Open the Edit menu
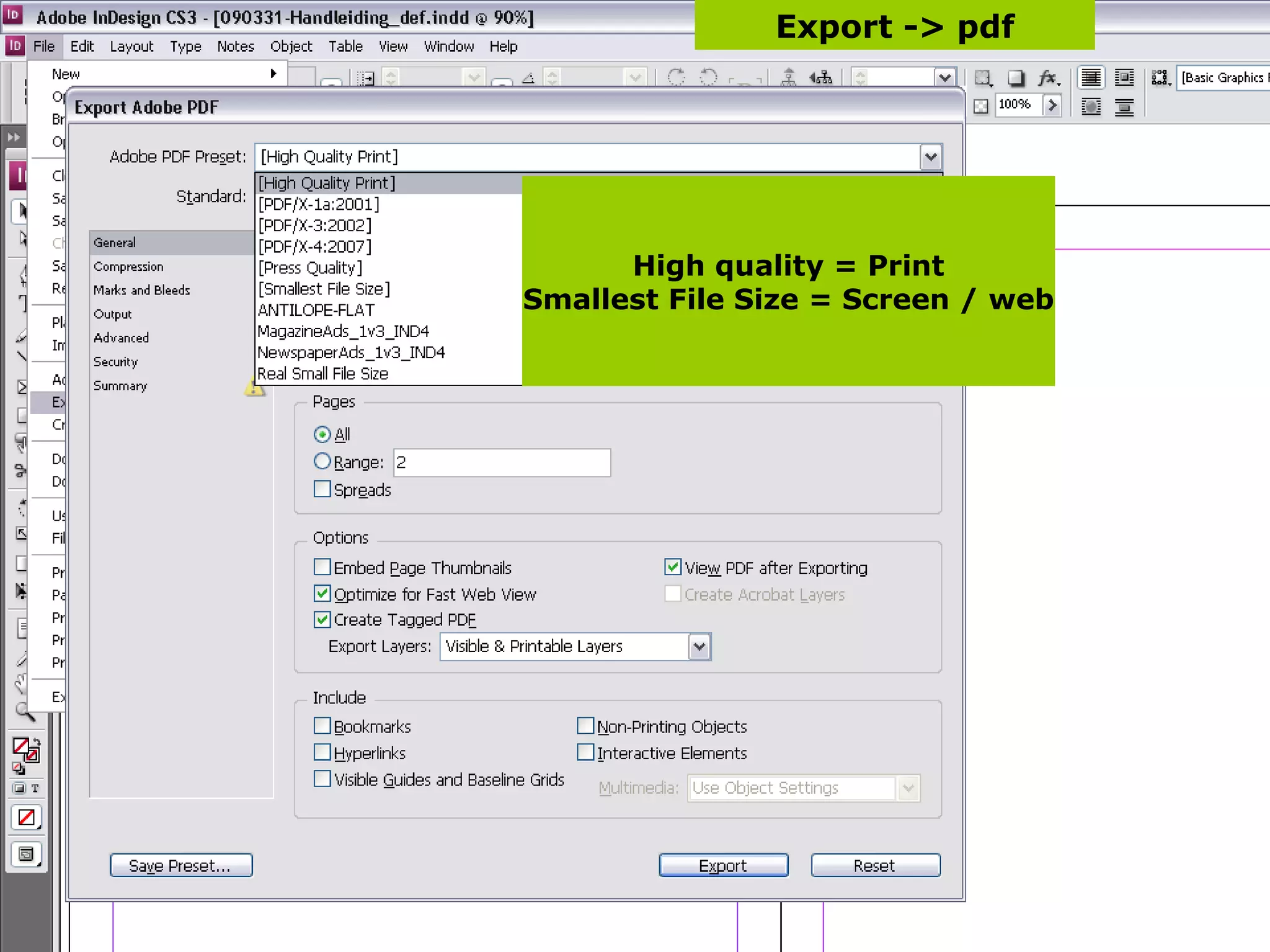The height and width of the screenshot is (952, 1270). pos(82,46)
